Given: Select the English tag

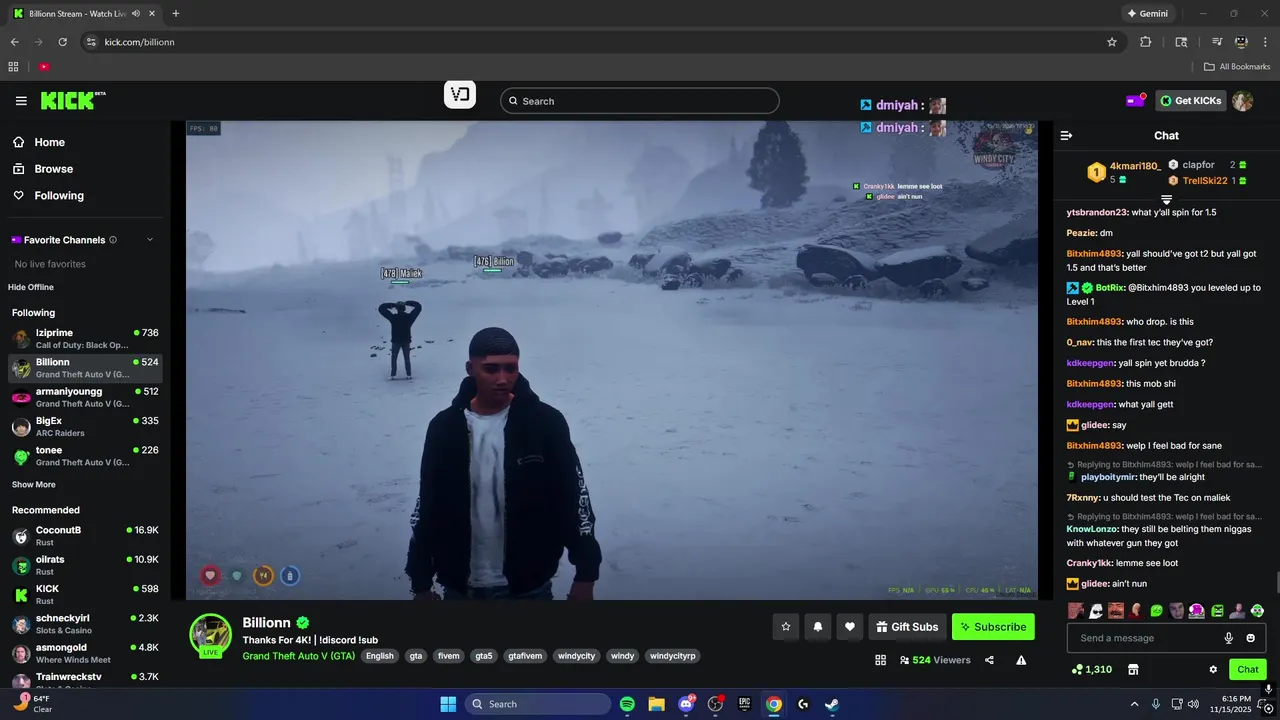Looking at the screenshot, I should click(x=380, y=656).
